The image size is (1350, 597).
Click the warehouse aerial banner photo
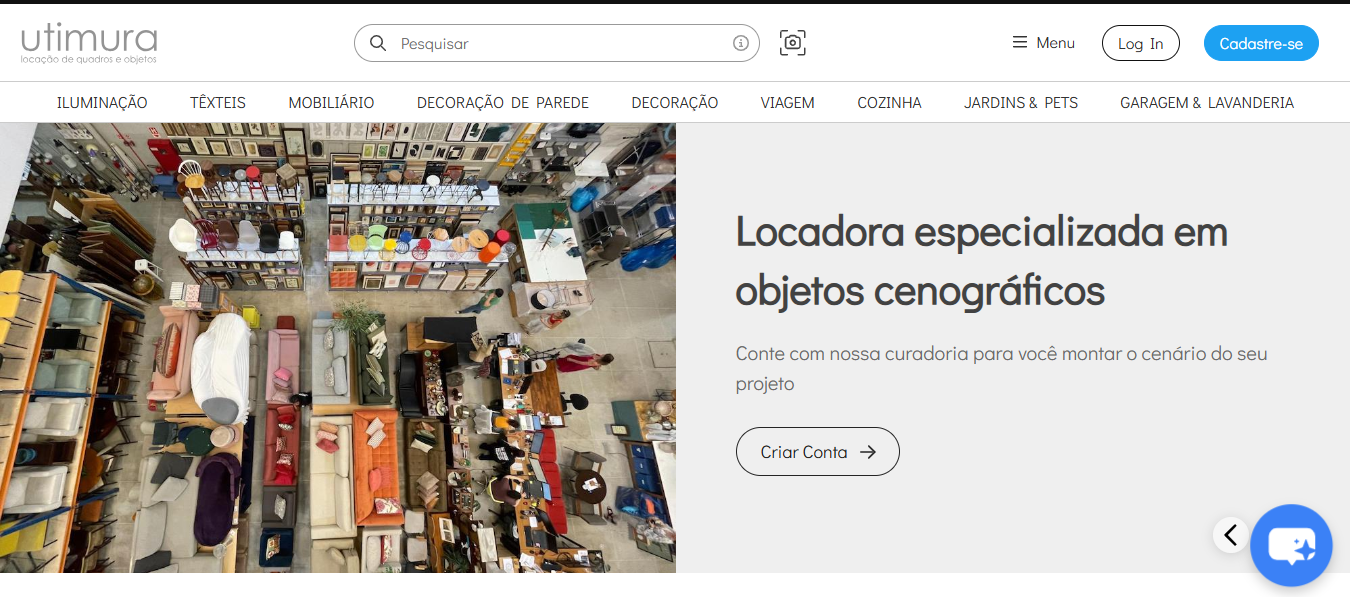[x=338, y=348]
